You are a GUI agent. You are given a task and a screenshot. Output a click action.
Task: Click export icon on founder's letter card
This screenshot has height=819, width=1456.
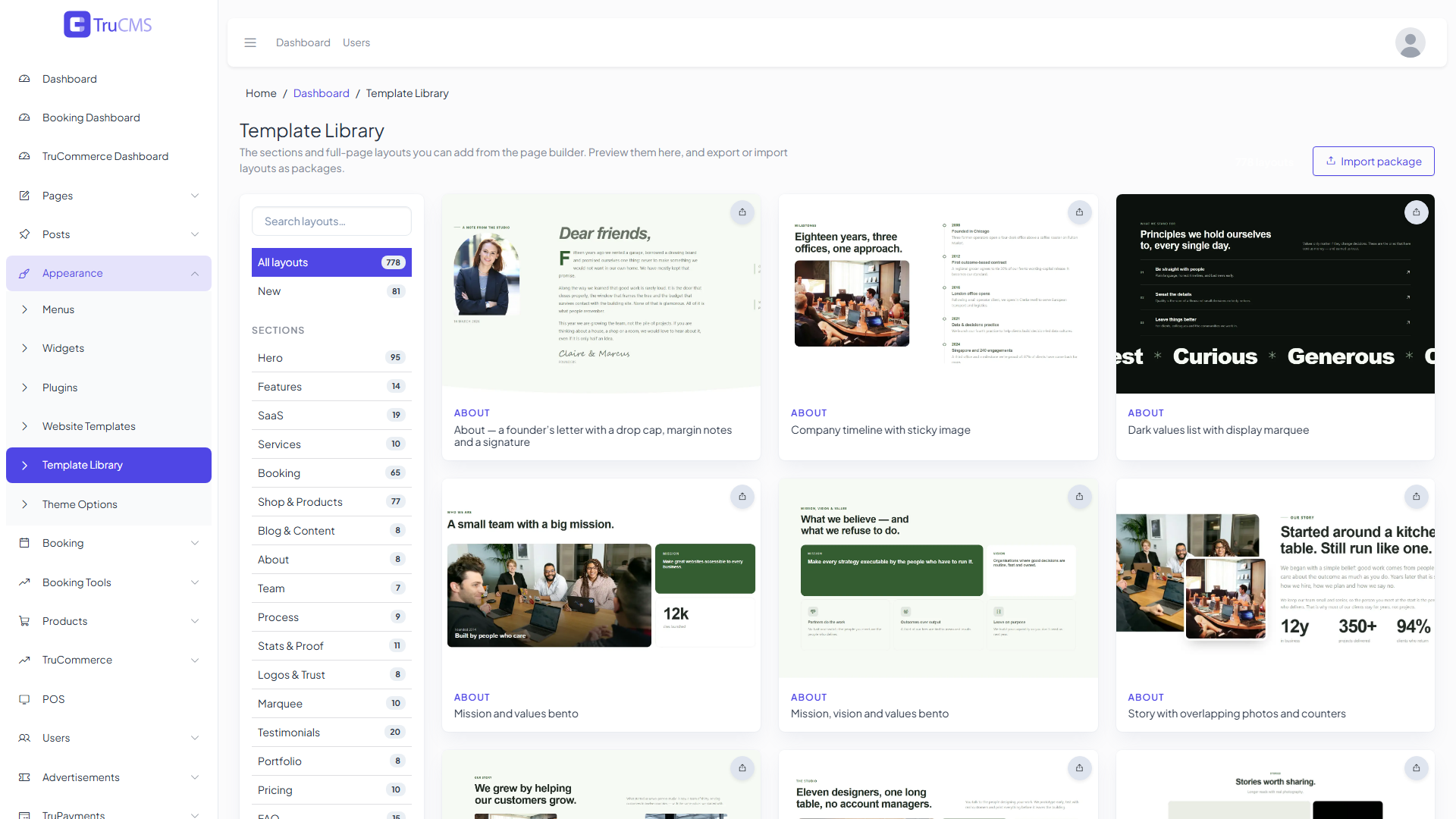pyautogui.click(x=742, y=212)
